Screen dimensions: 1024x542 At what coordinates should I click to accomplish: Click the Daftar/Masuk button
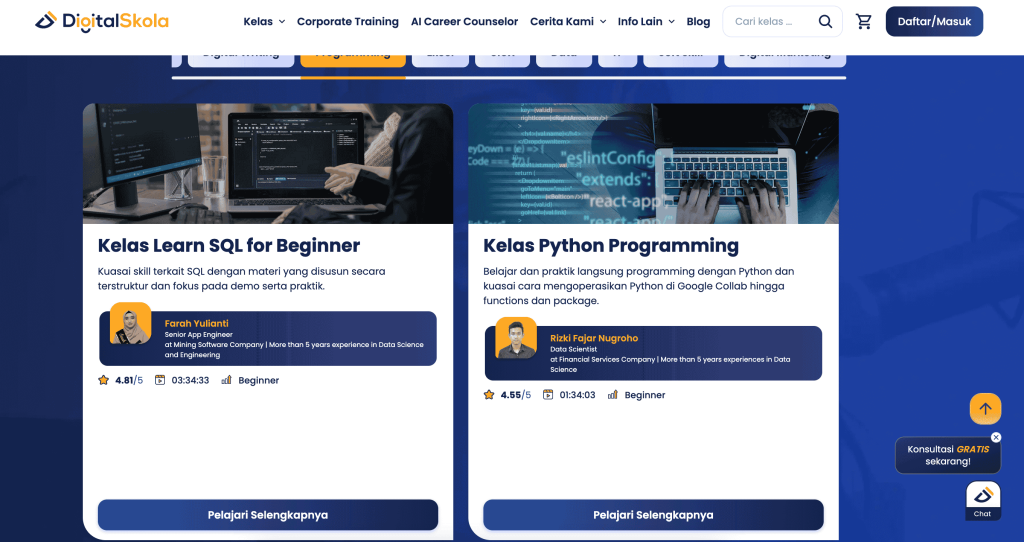(934, 22)
